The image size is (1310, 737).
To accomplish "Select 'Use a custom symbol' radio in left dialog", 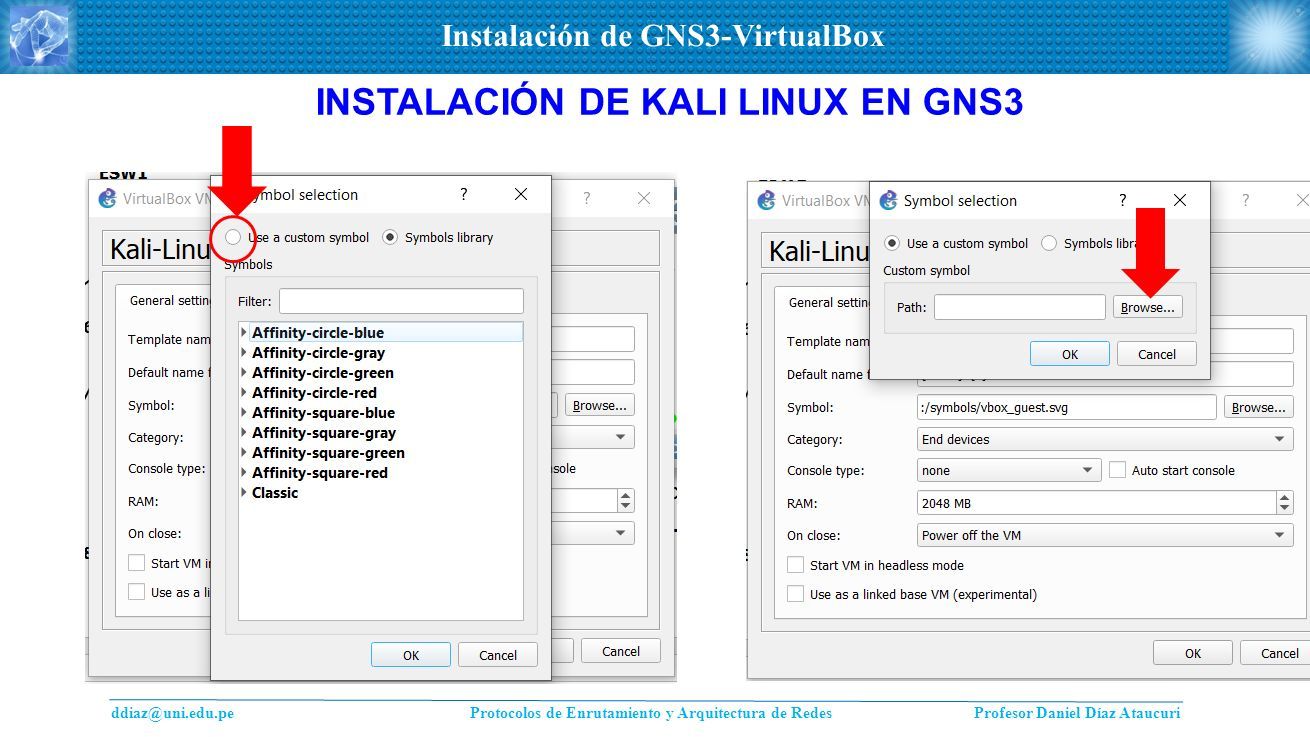I will [233, 237].
